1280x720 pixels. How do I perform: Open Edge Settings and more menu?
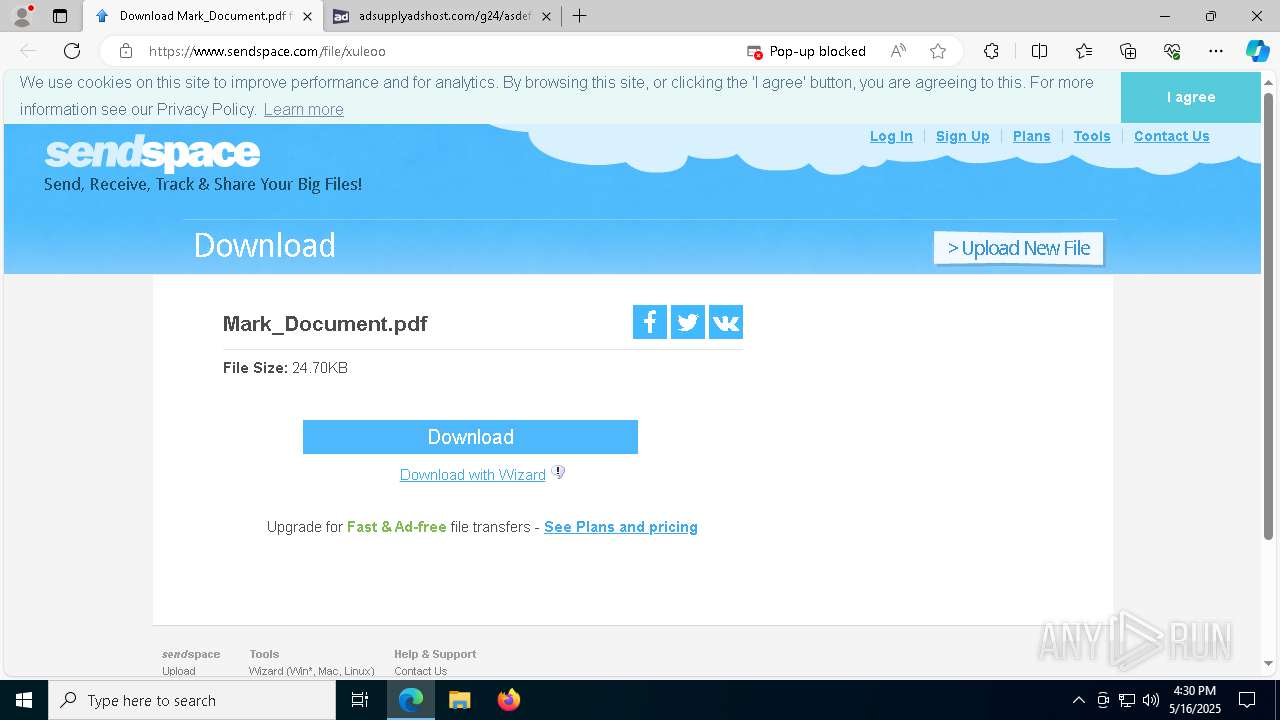(1216, 51)
